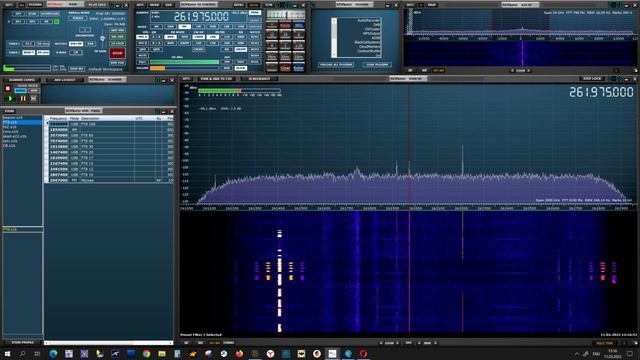Select SAM demodulation mode

coord(170,27)
